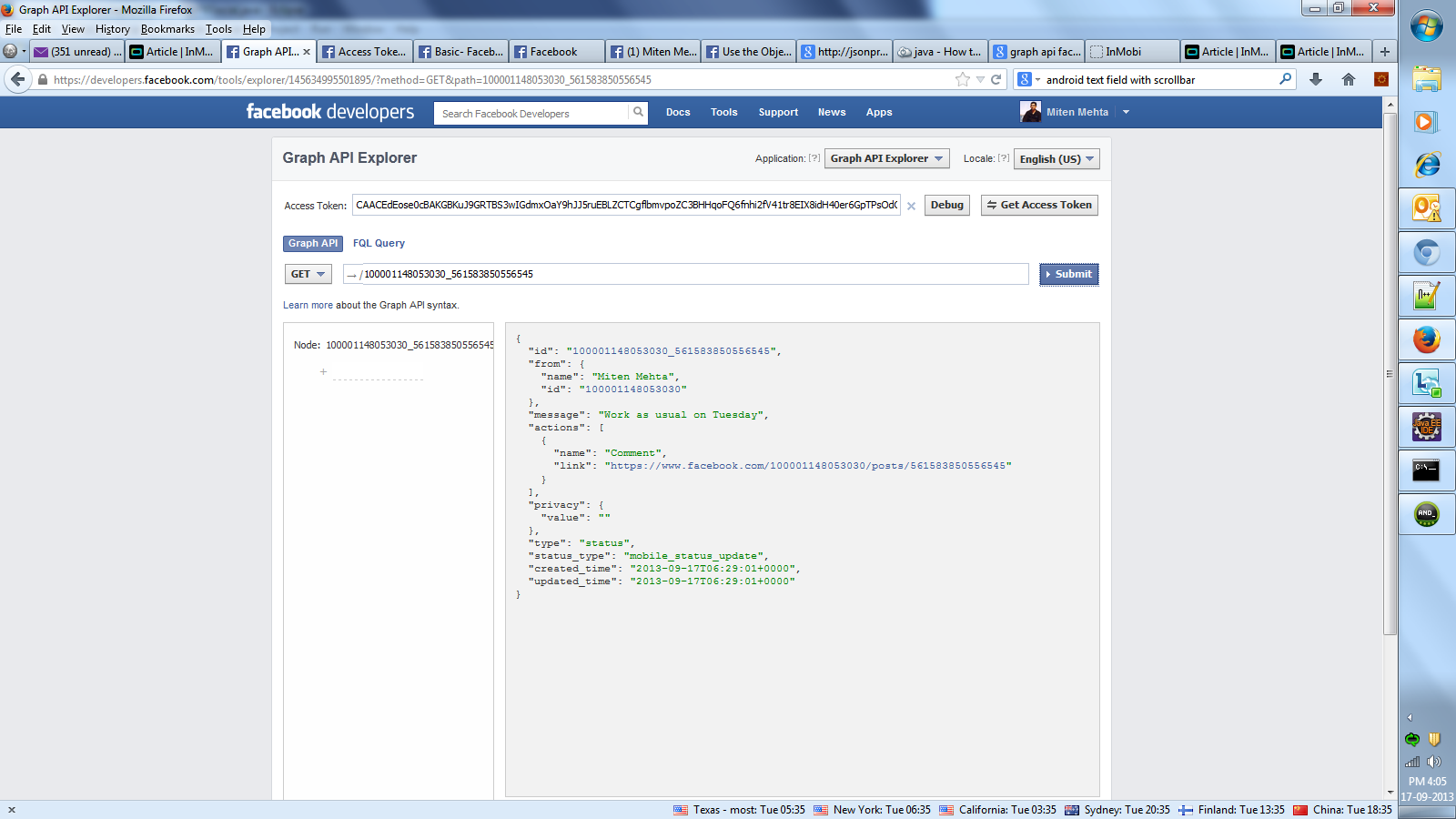Open the Application Graph API Explorer dropdown
Image resolution: width=1456 pixels, height=819 pixels.
[886, 158]
